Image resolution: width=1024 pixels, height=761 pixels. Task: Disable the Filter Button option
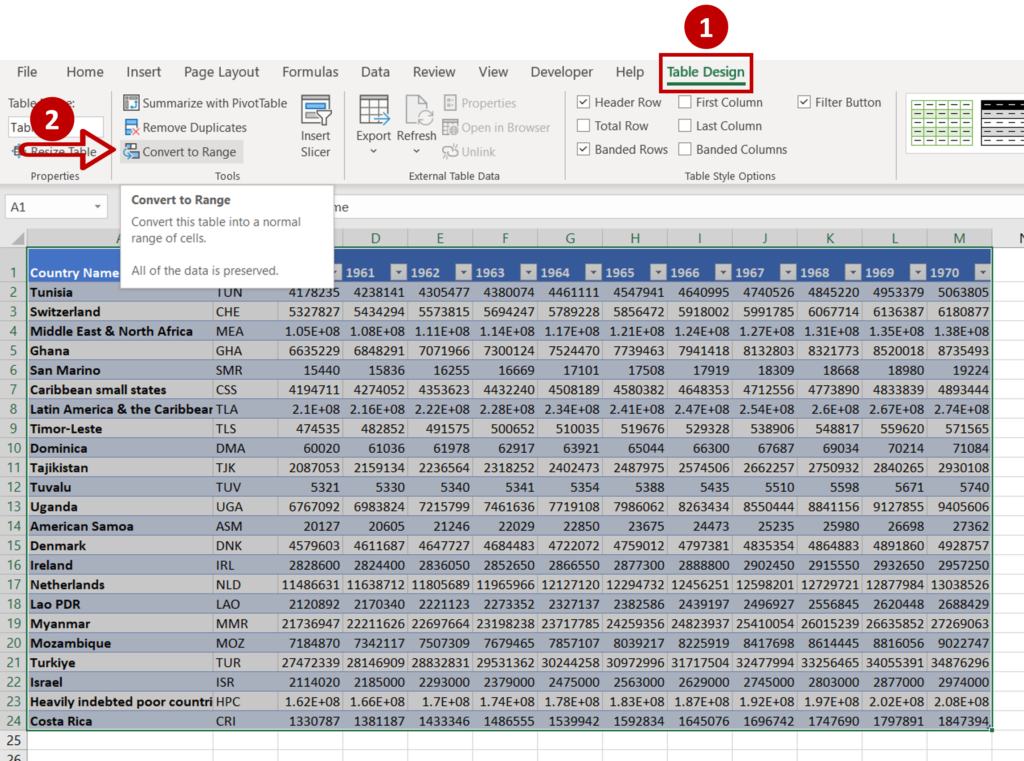click(805, 102)
